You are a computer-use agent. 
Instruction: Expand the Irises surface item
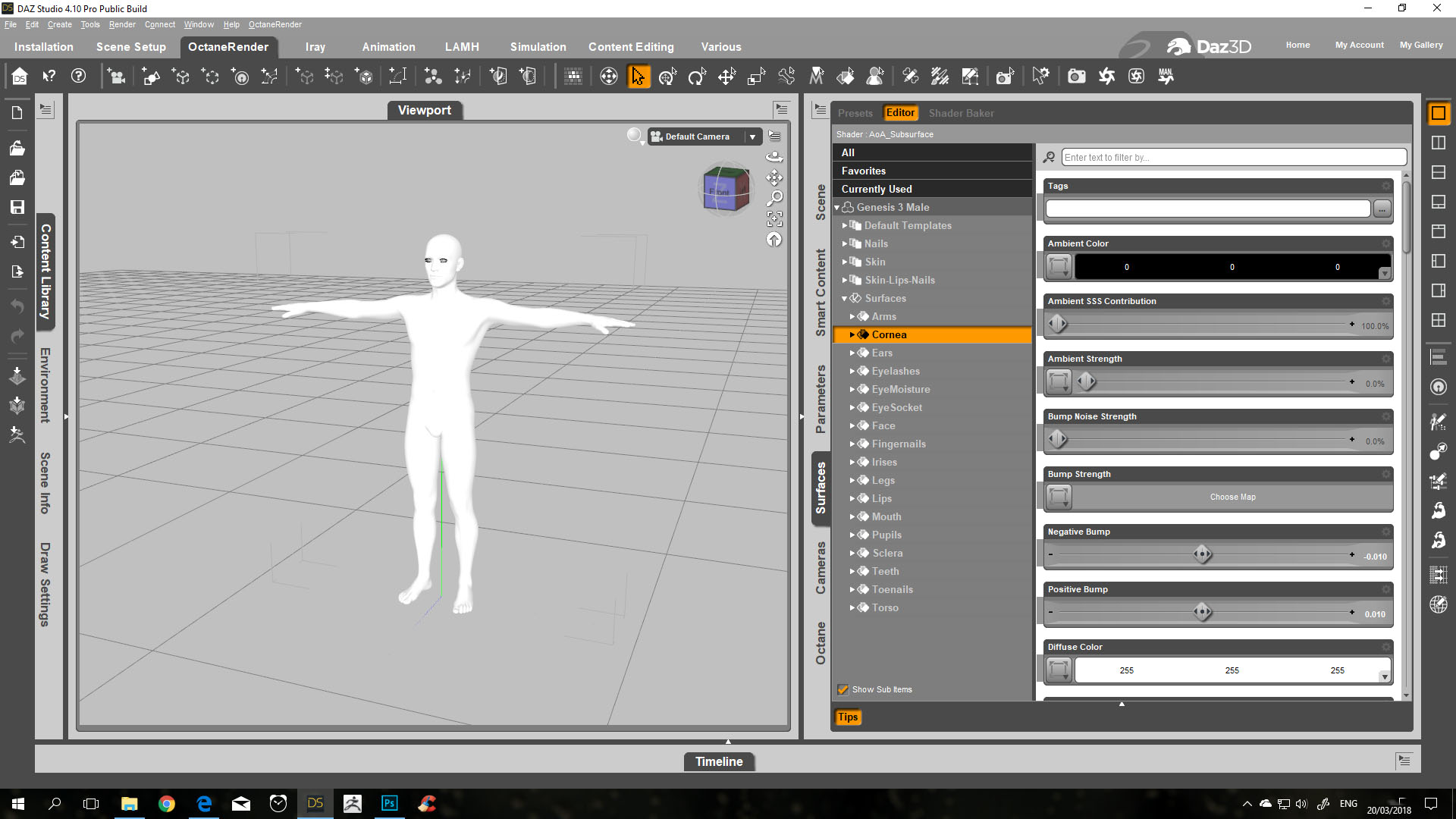852,462
